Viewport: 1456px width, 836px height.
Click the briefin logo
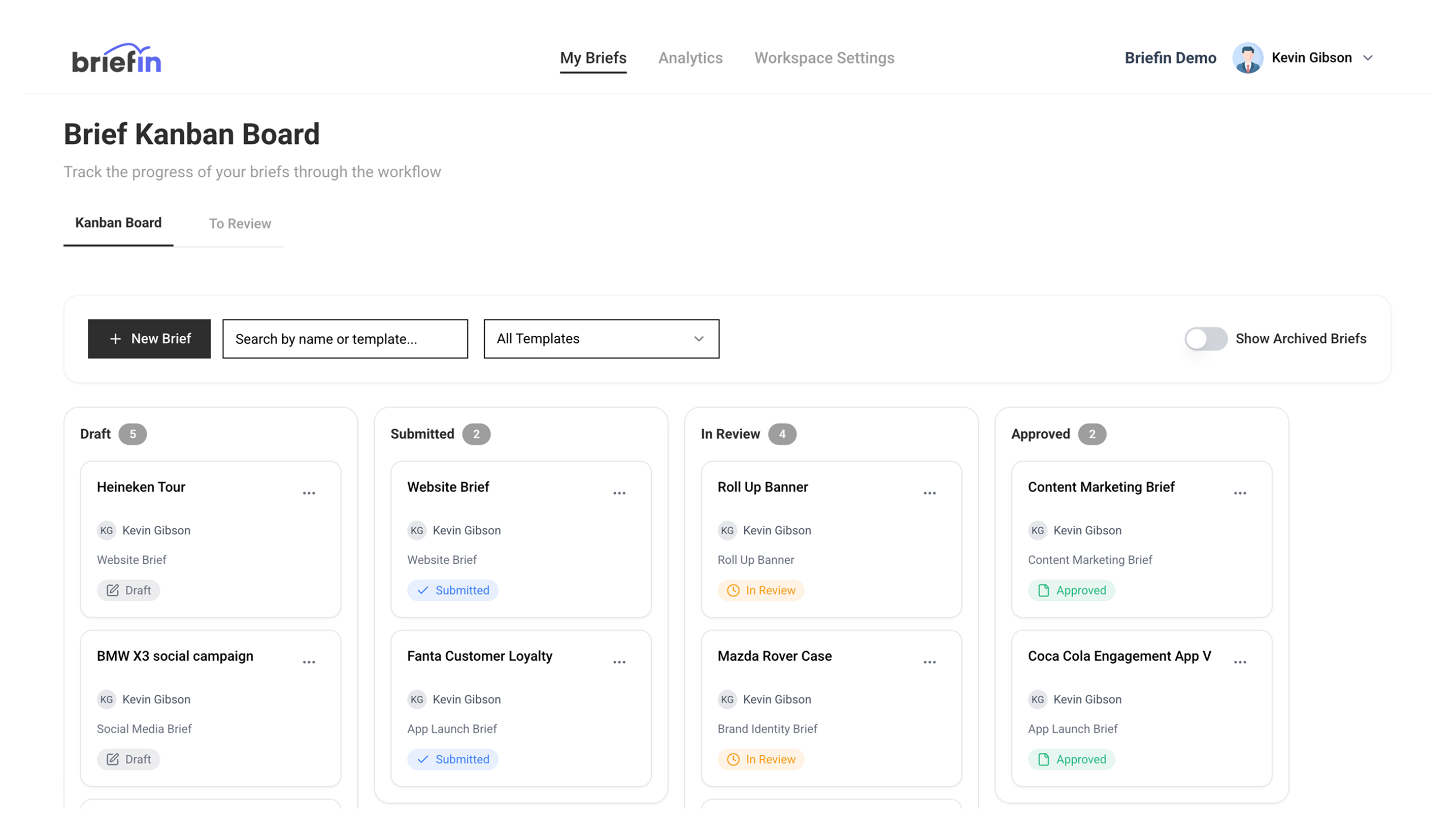(116, 58)
